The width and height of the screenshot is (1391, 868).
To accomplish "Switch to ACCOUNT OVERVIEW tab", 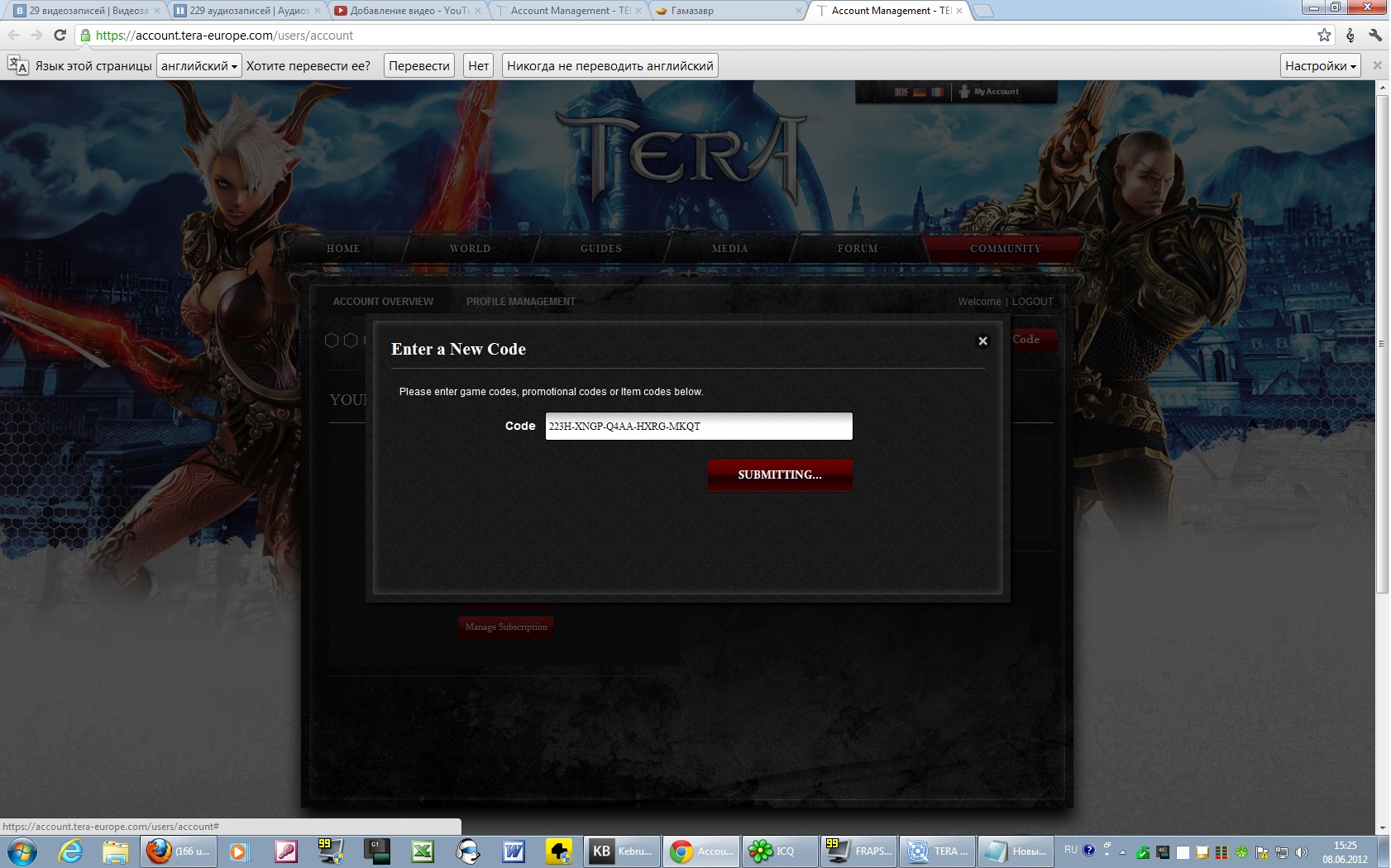I will pyautogui.click(x=383, y=302).
